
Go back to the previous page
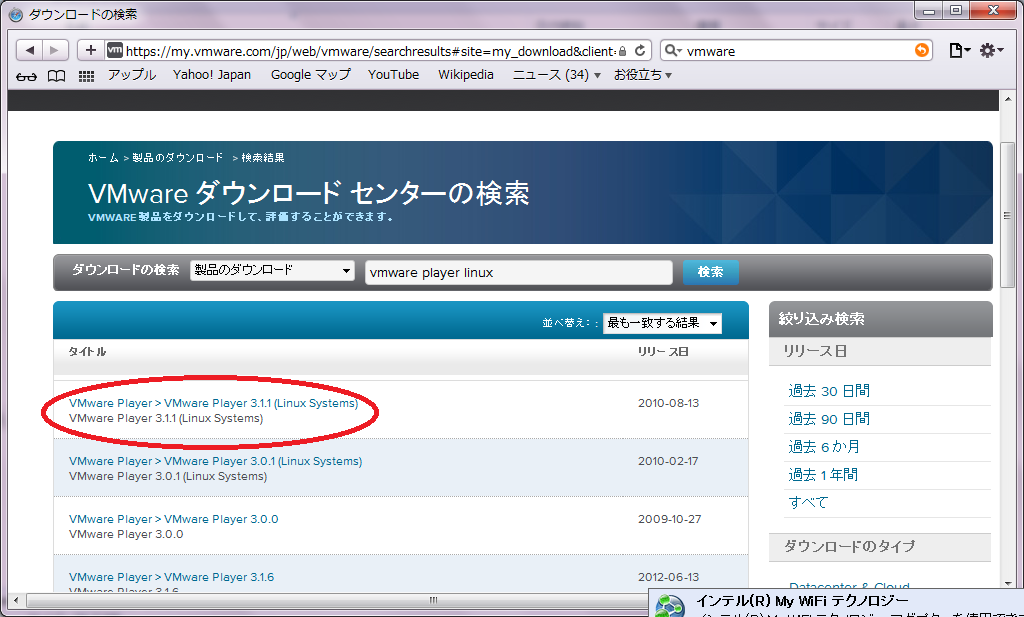29,50
